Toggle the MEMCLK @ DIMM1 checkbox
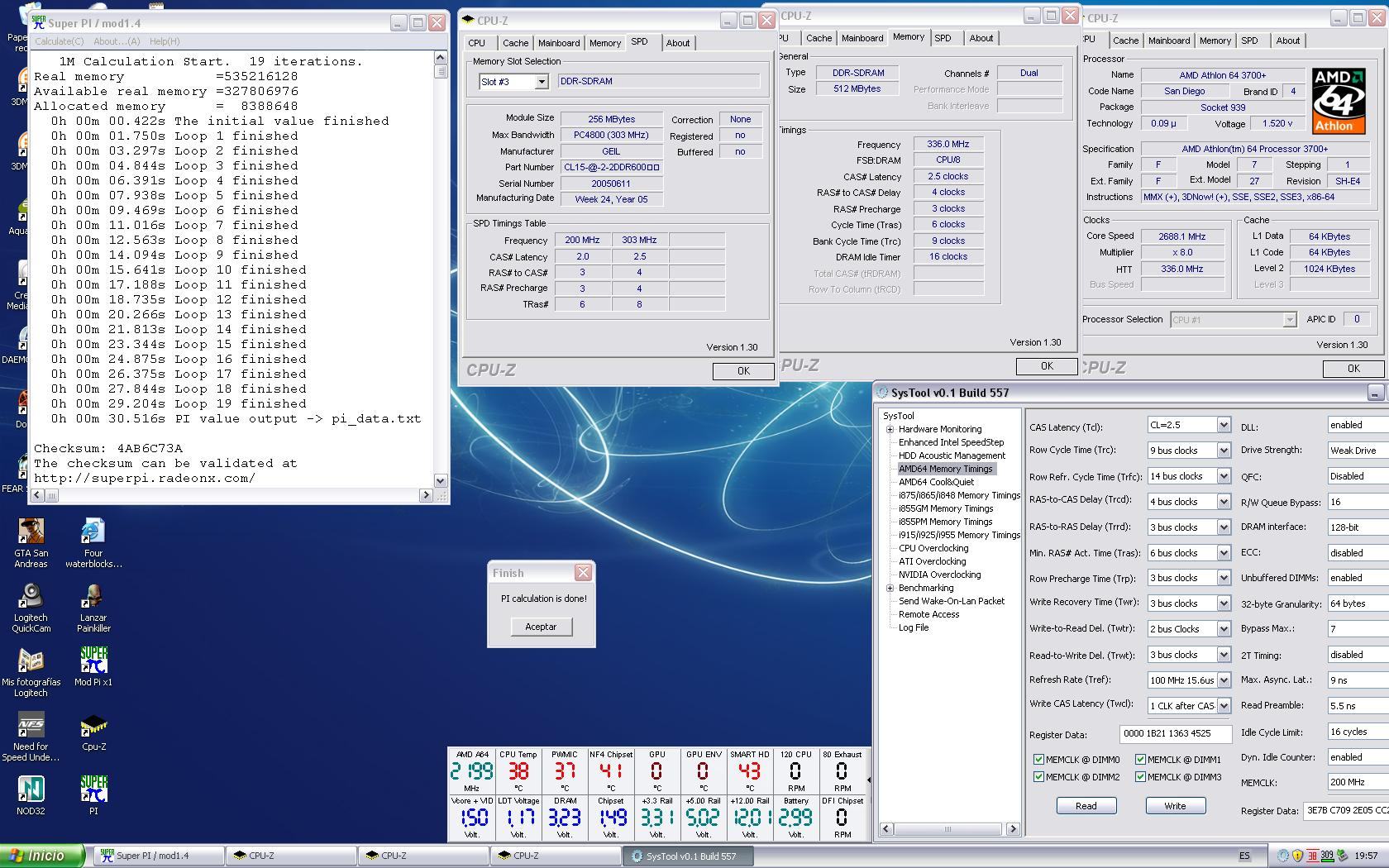The image size is (1389, 868). coord(1140,760)
